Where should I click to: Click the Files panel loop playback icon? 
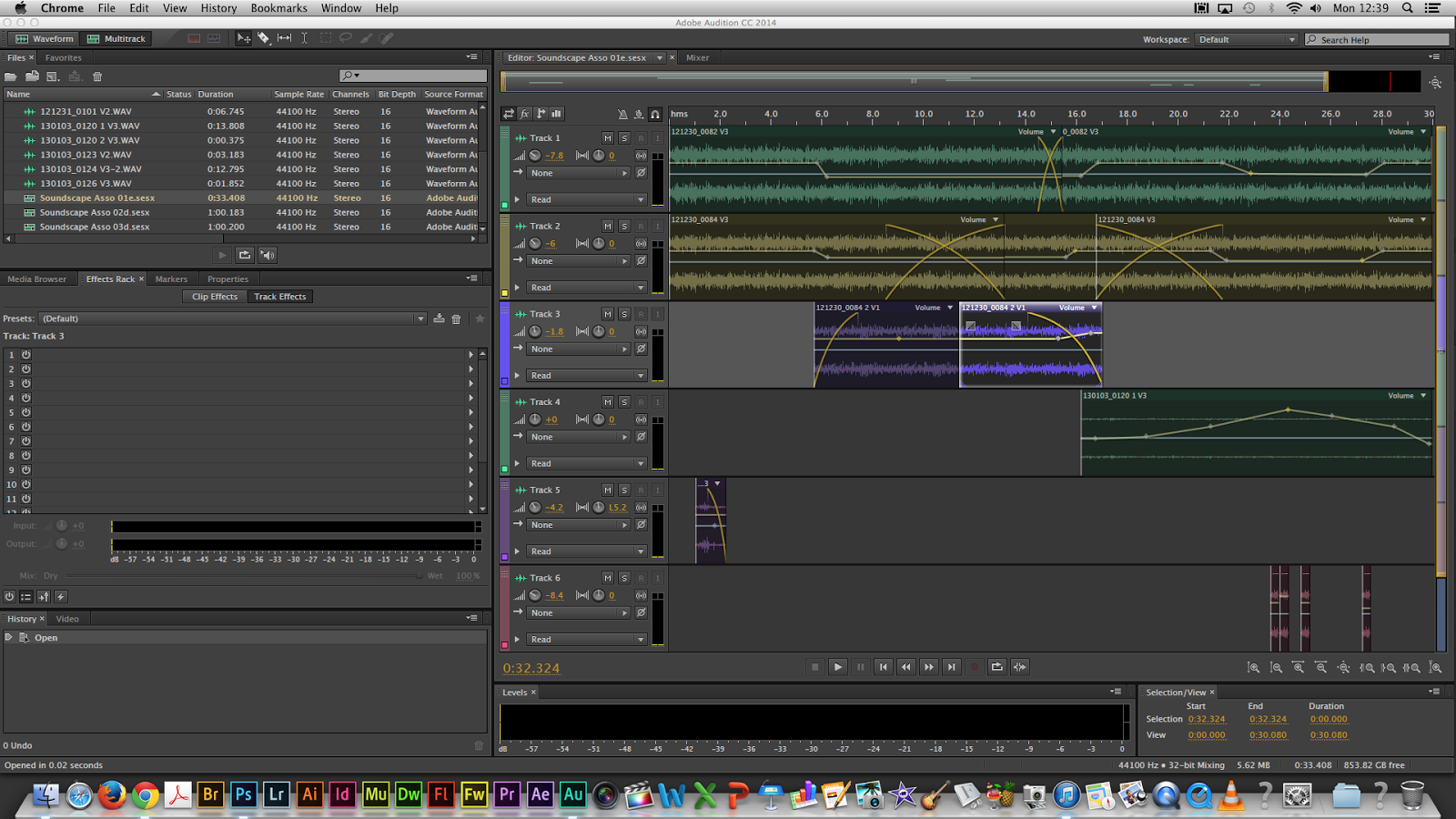[244, 255]
